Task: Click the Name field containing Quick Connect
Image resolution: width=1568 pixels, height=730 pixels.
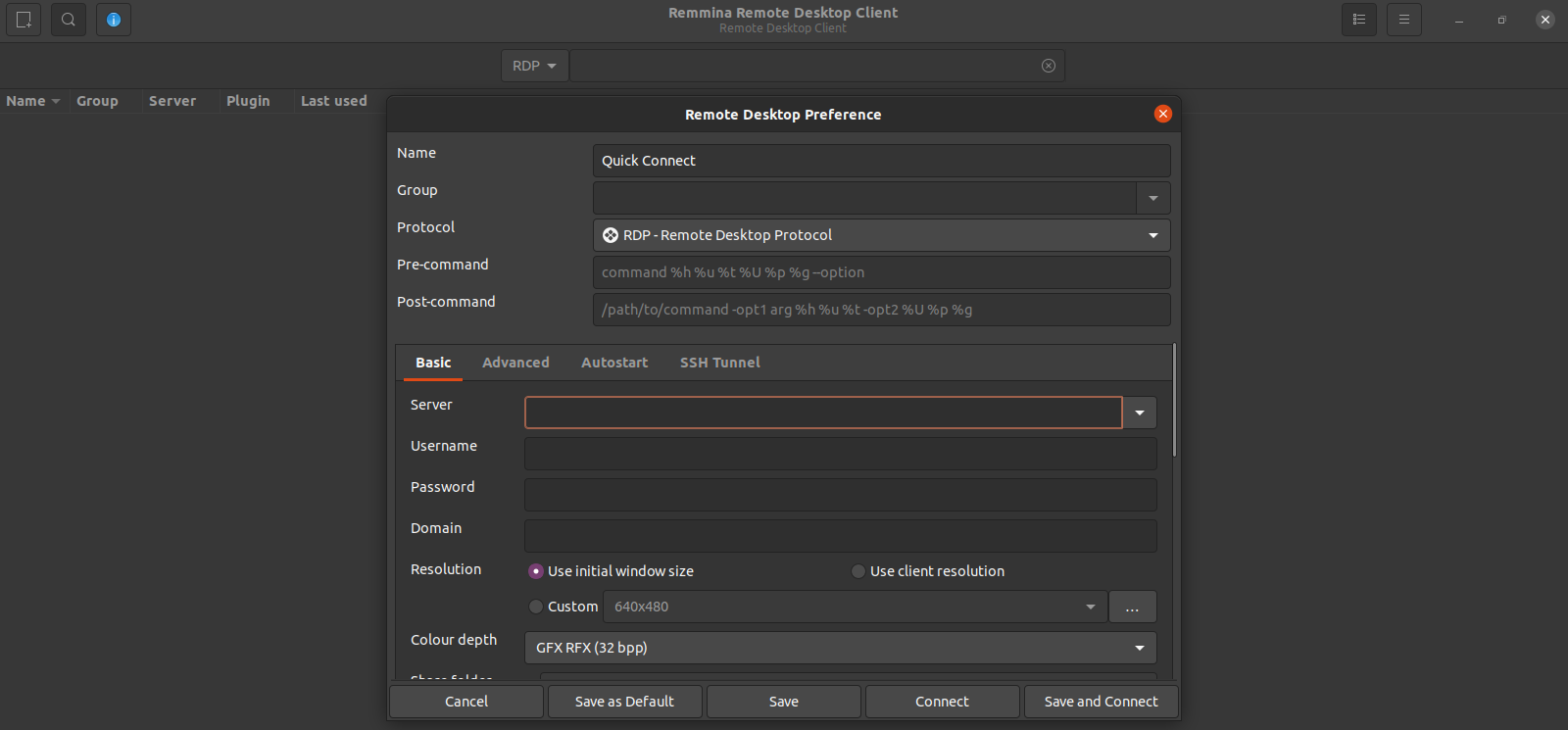Action: pyautogui.click(x=882, y=161)
